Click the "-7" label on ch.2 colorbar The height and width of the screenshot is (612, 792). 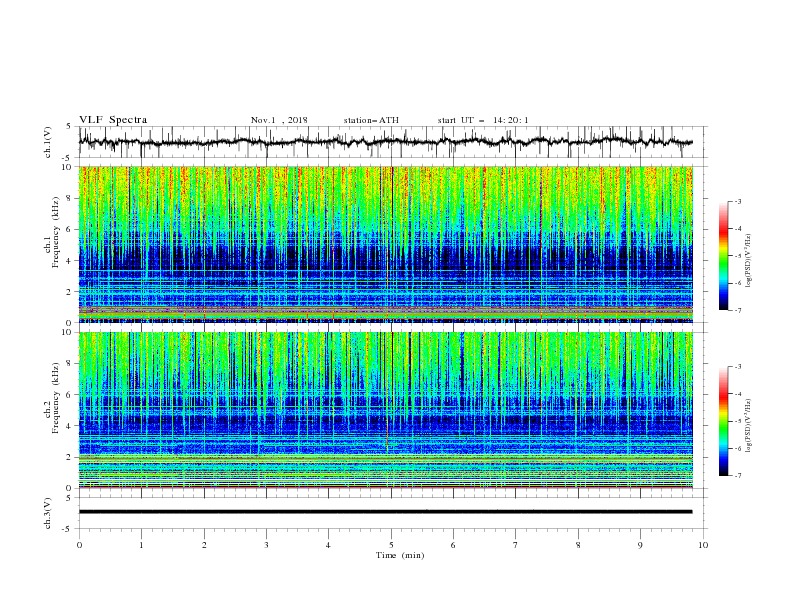click(x=737, y=475)
